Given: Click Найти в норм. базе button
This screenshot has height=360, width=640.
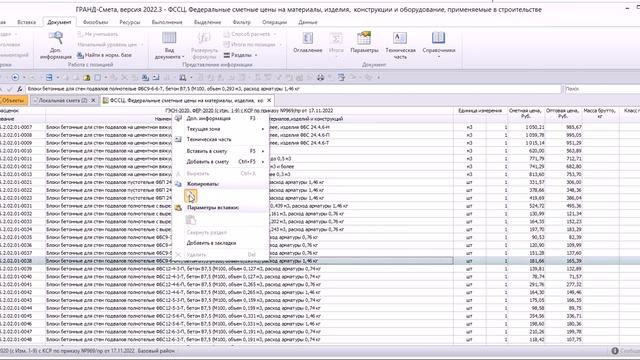Looking at the screenshot, I should pyautogui.click(x=104, y=55).
